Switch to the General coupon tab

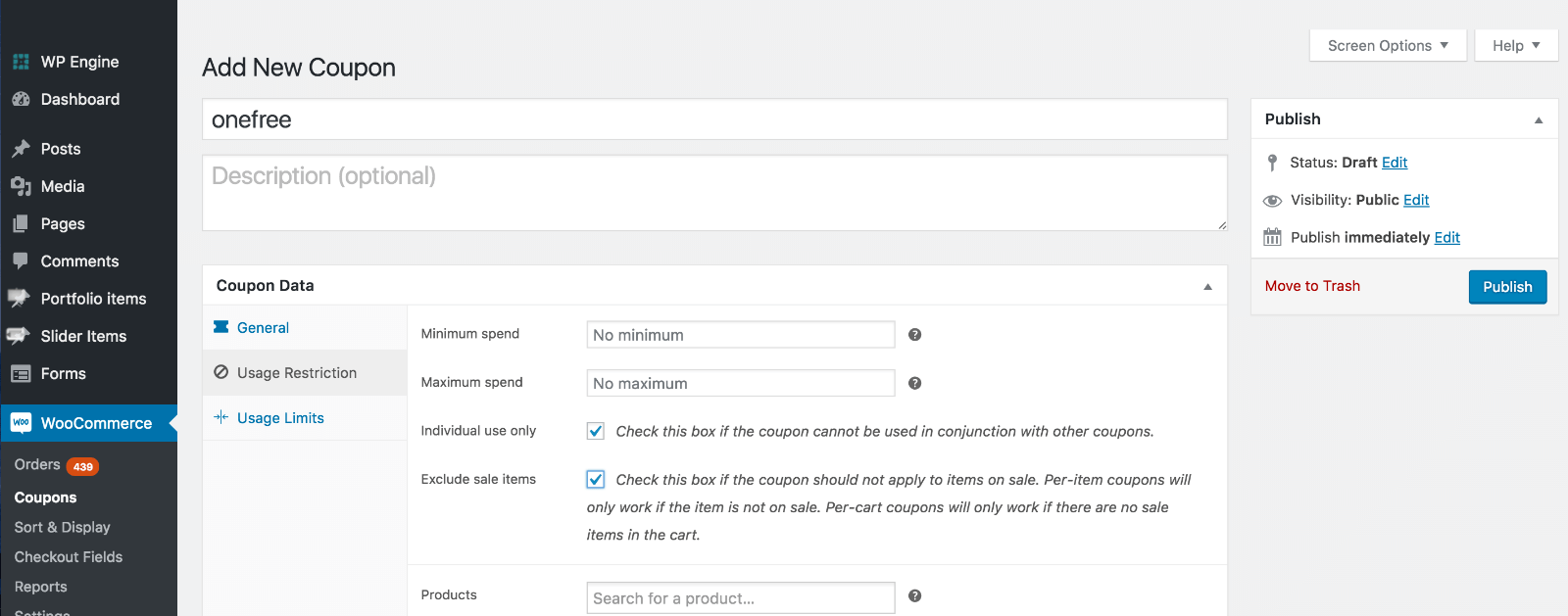(263, 328)
